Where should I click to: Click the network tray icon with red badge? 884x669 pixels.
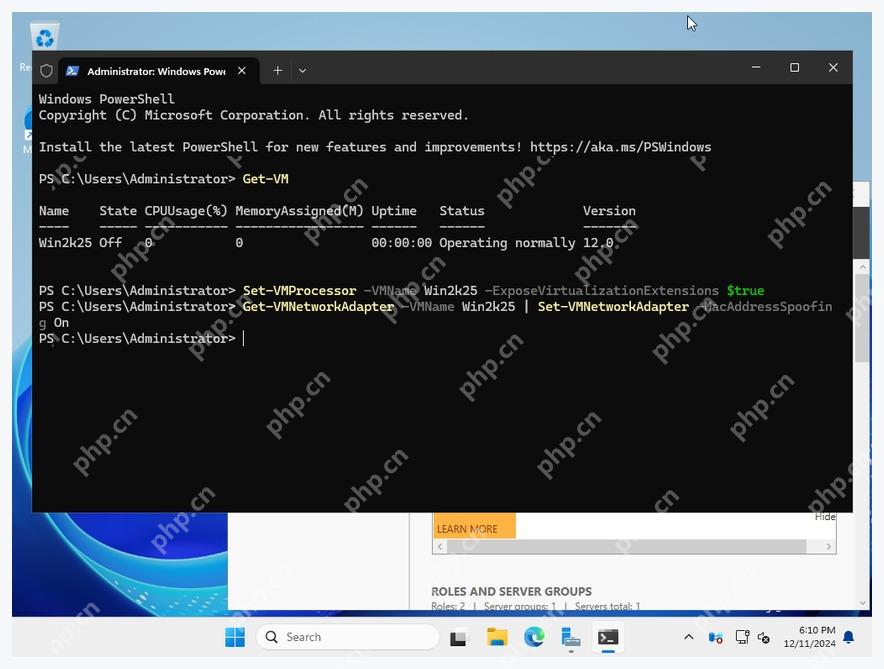pos(715,637)
